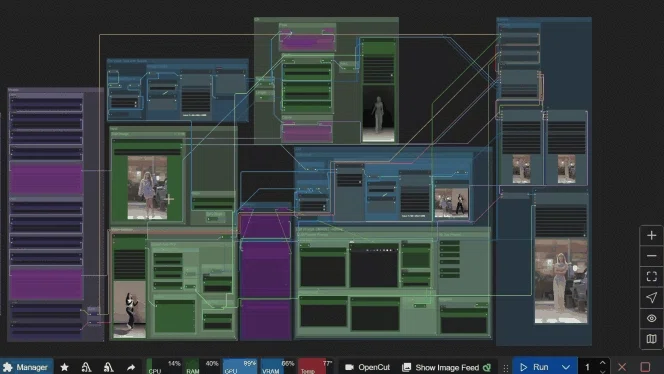Toggle link visibility with the eye icon
Image resolution: width=664 pixels, height=374 pixels.
652,318
